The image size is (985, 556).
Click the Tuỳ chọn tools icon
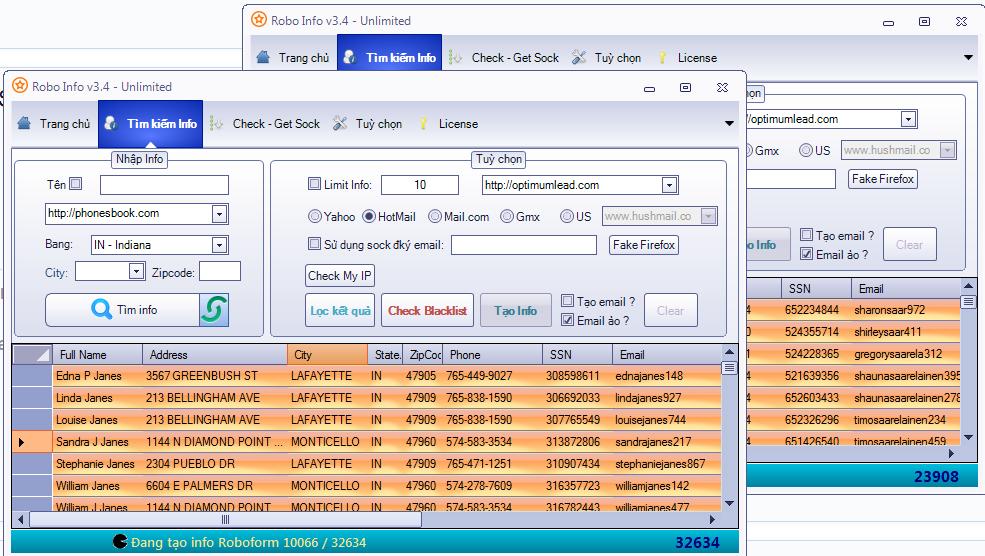tap(340, 124)
